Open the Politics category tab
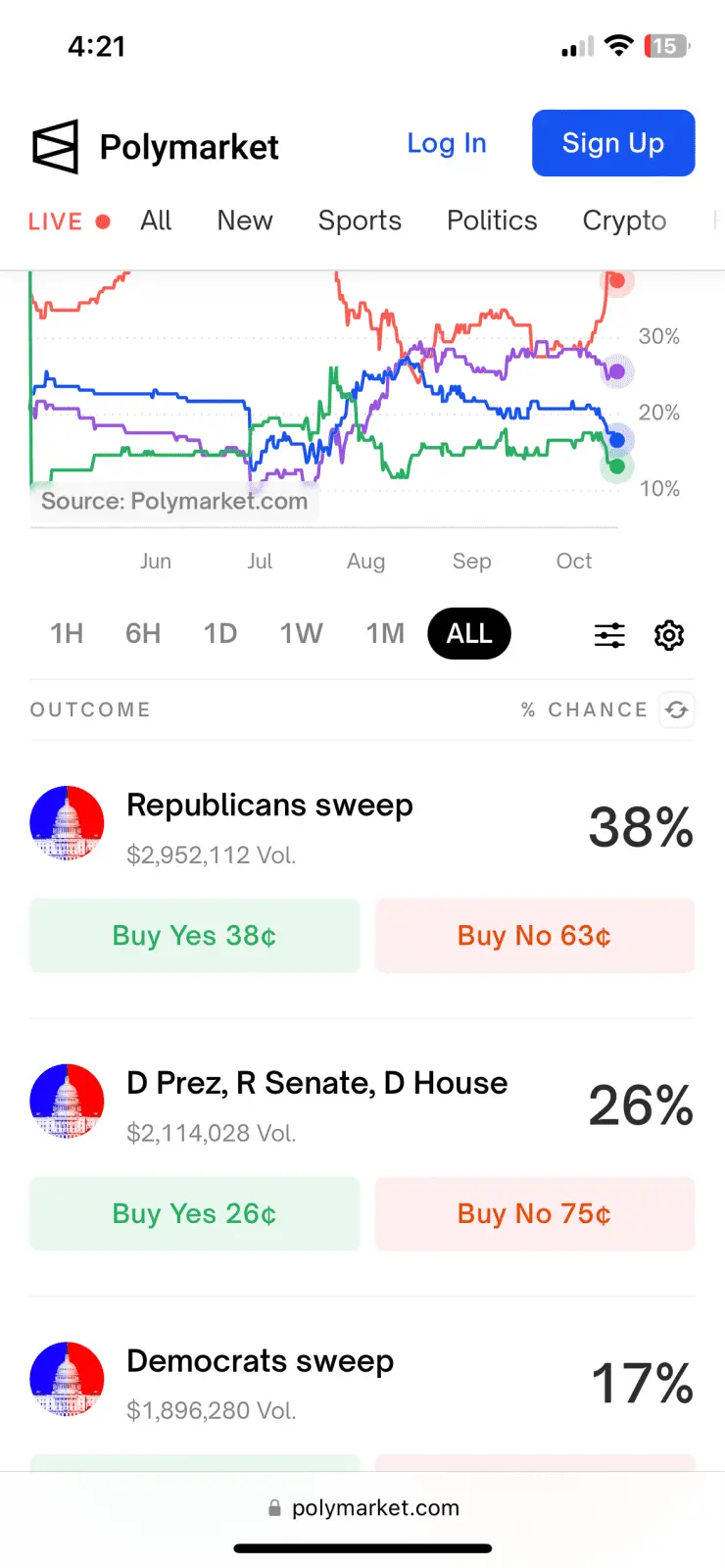 pyautogui.click(x=492, y=220)
